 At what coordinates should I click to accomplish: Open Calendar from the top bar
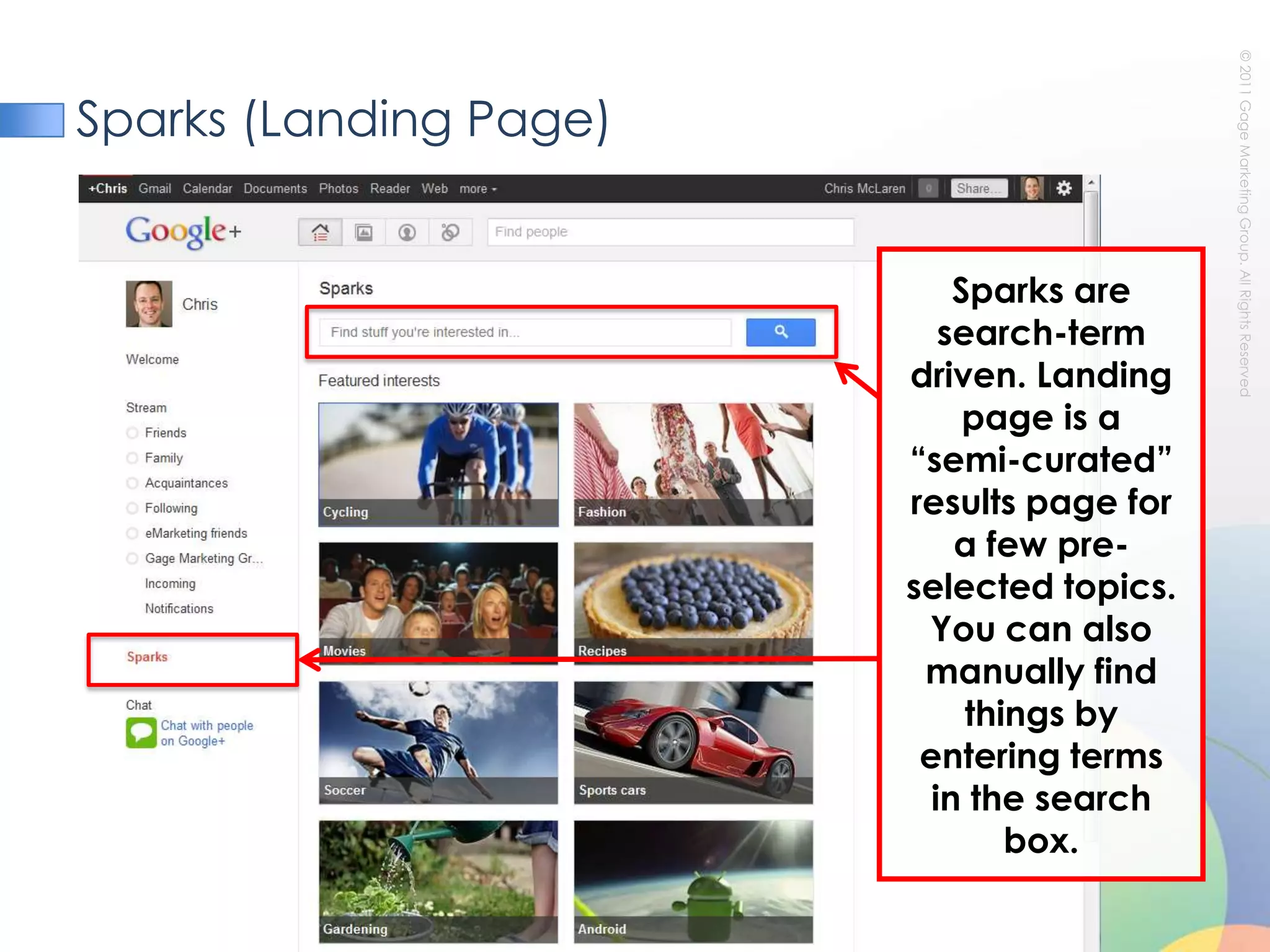coord(207,188)
